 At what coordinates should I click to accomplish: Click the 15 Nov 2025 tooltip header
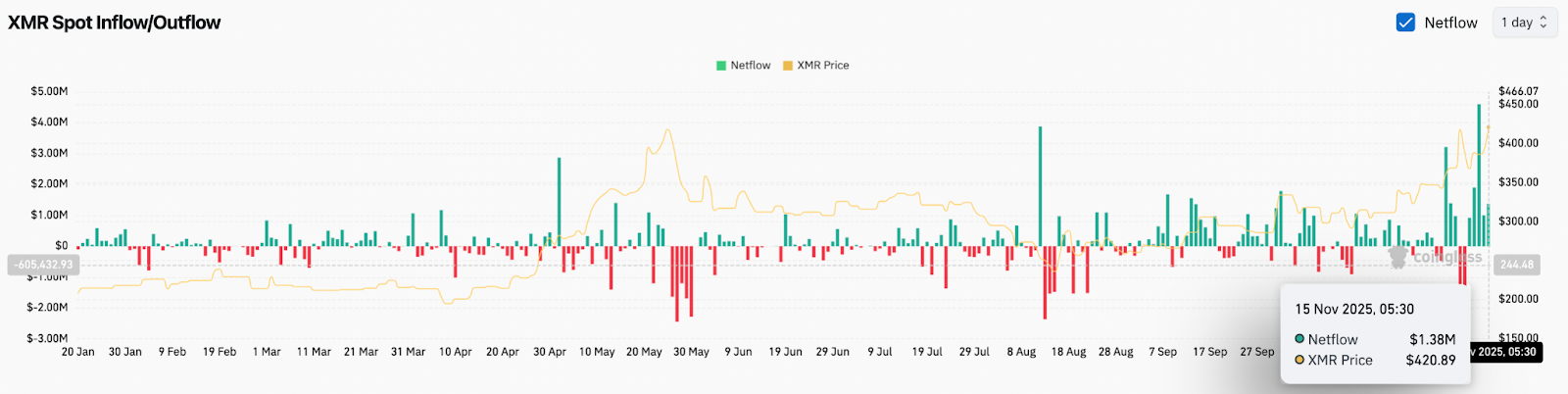pyautogui.click(x=1354, y=310)
